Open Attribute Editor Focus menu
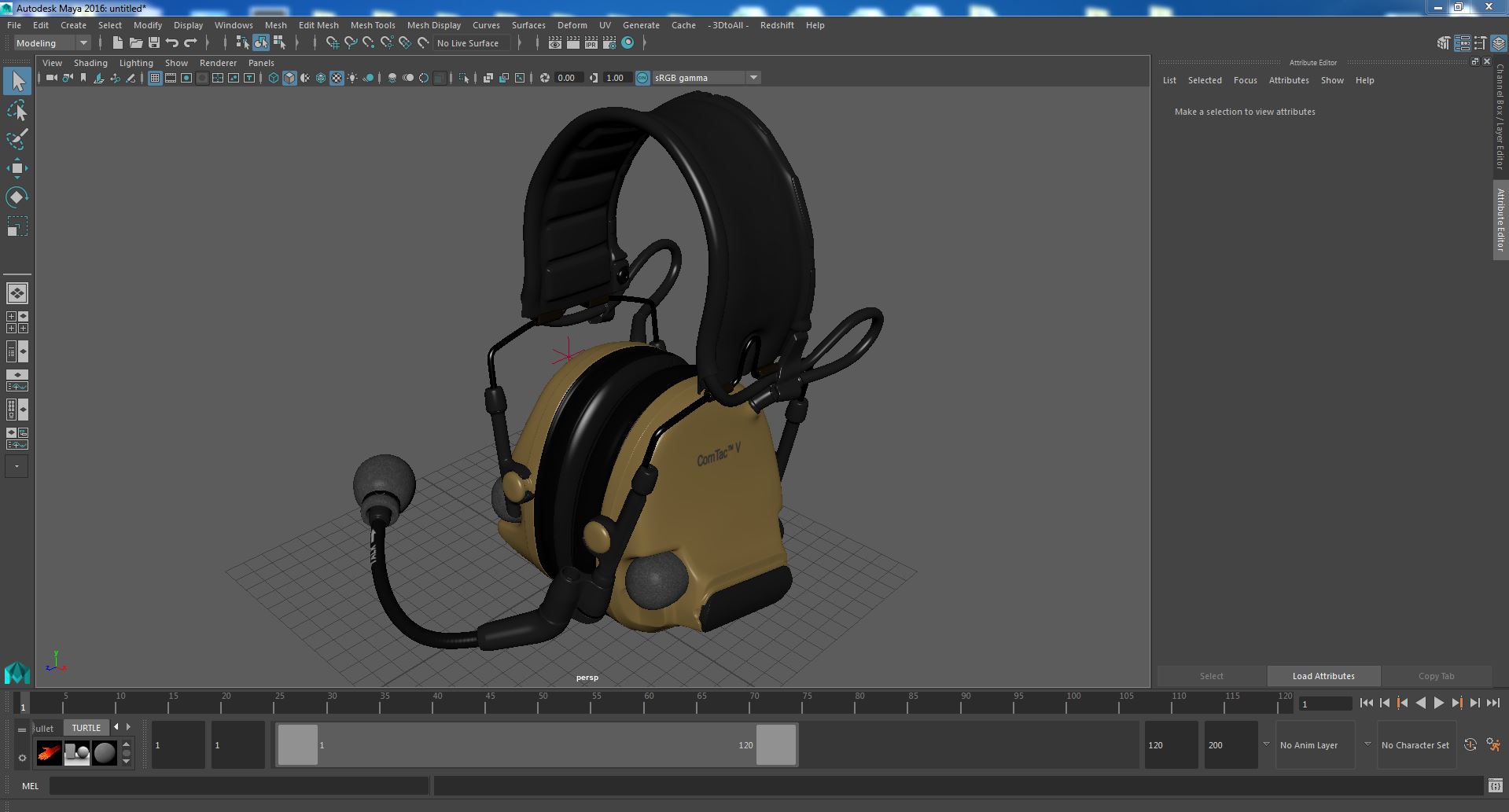The image size is (1509, 812). (1245, 80)
